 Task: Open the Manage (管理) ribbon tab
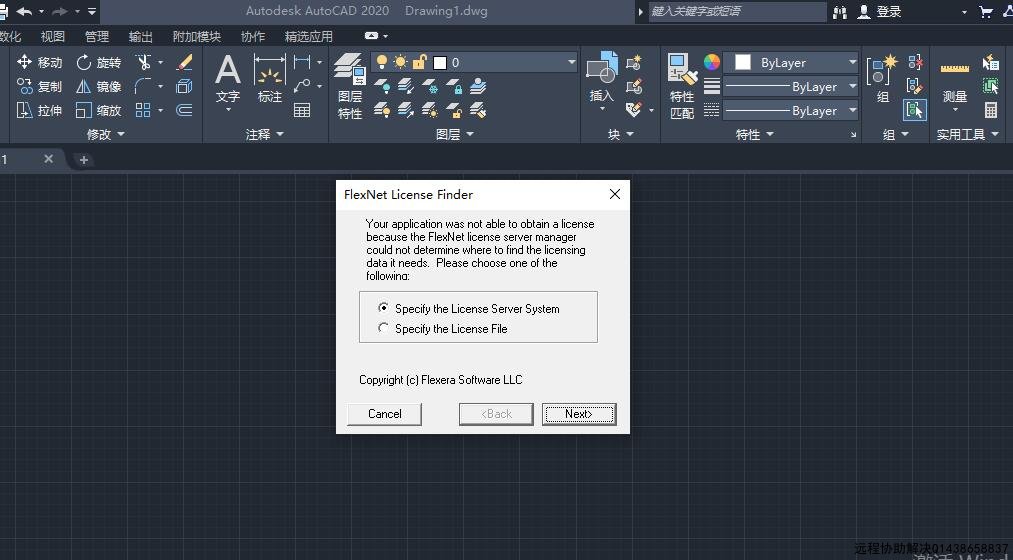point(97,37)
